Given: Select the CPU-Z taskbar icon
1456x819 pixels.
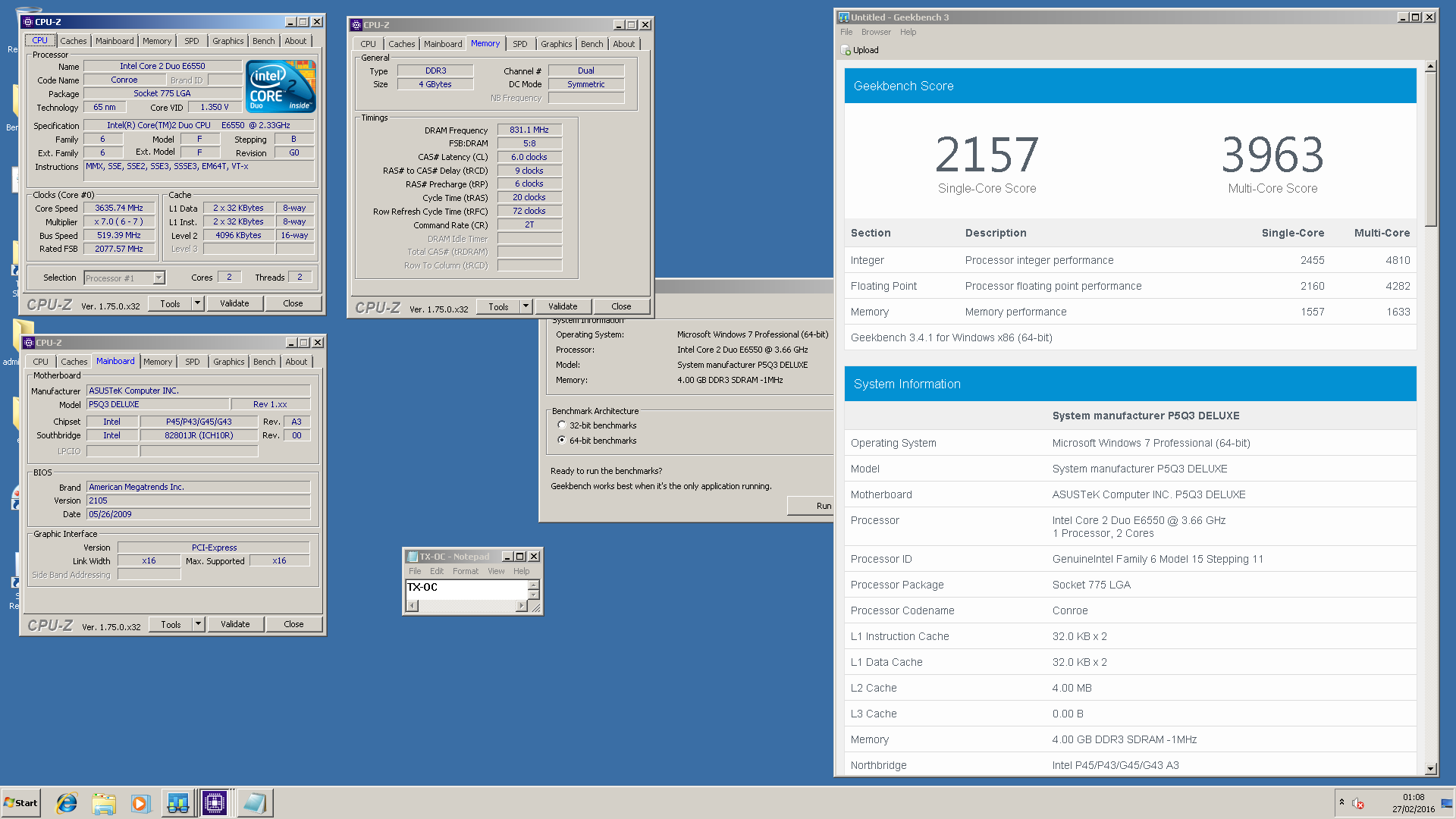Looking at the screenshot, I should (x=215, y=803).
